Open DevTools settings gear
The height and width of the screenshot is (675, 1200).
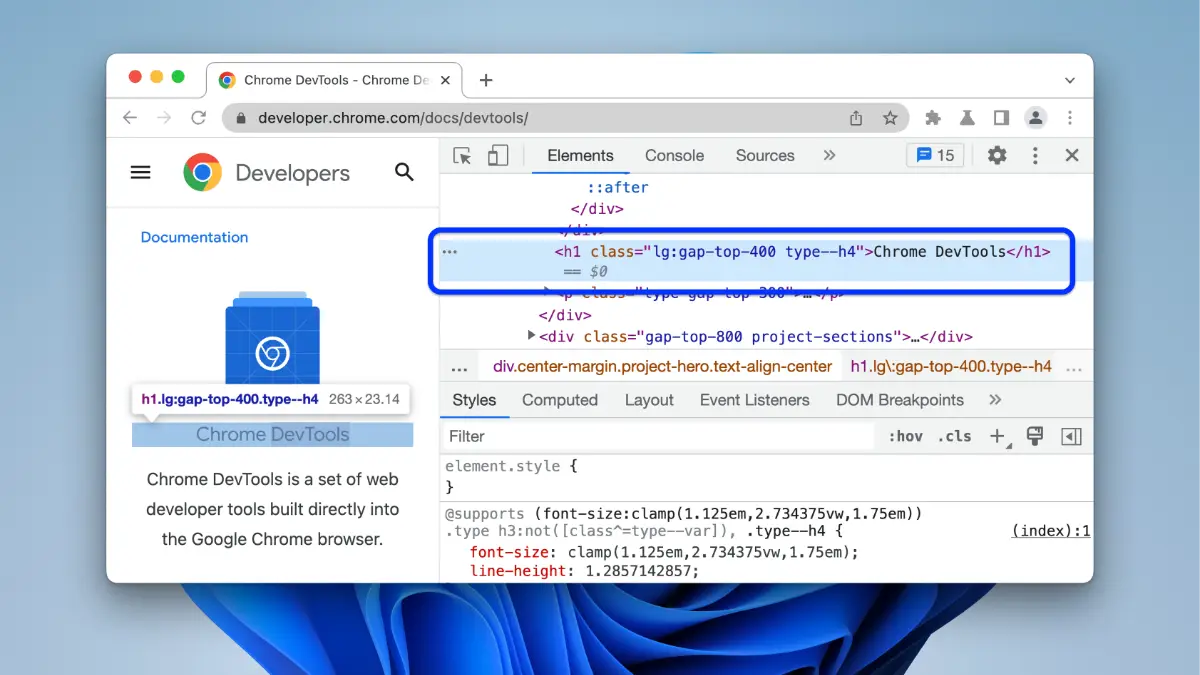pos(997,155)
